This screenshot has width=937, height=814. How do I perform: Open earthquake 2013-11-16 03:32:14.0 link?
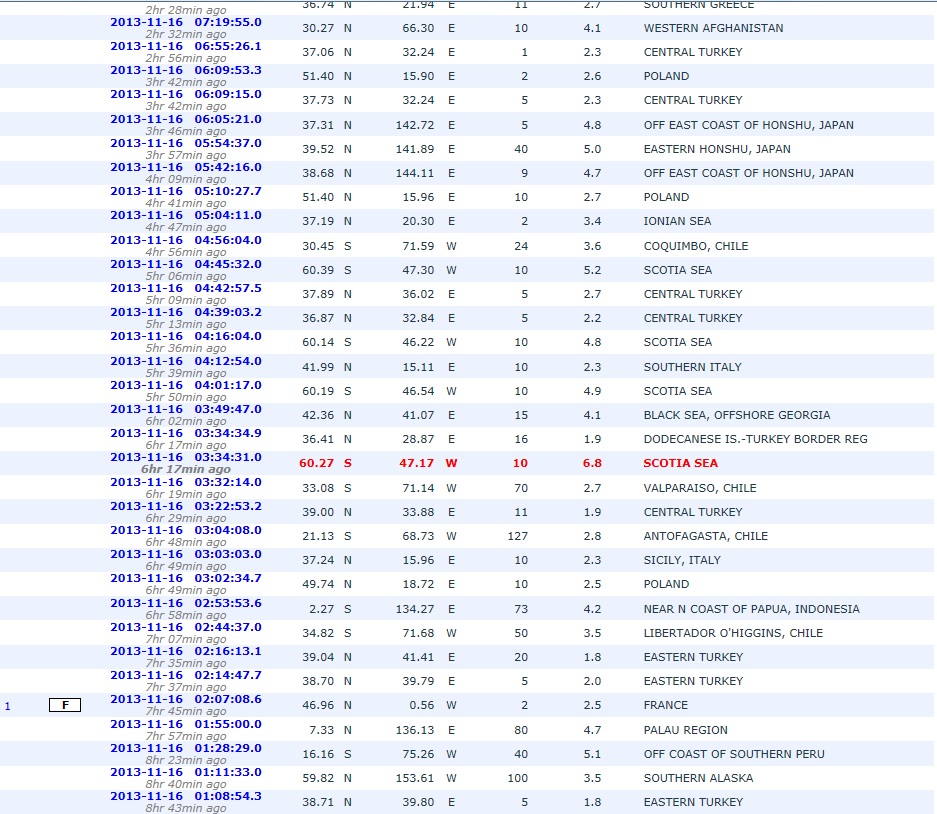point(186,482)
